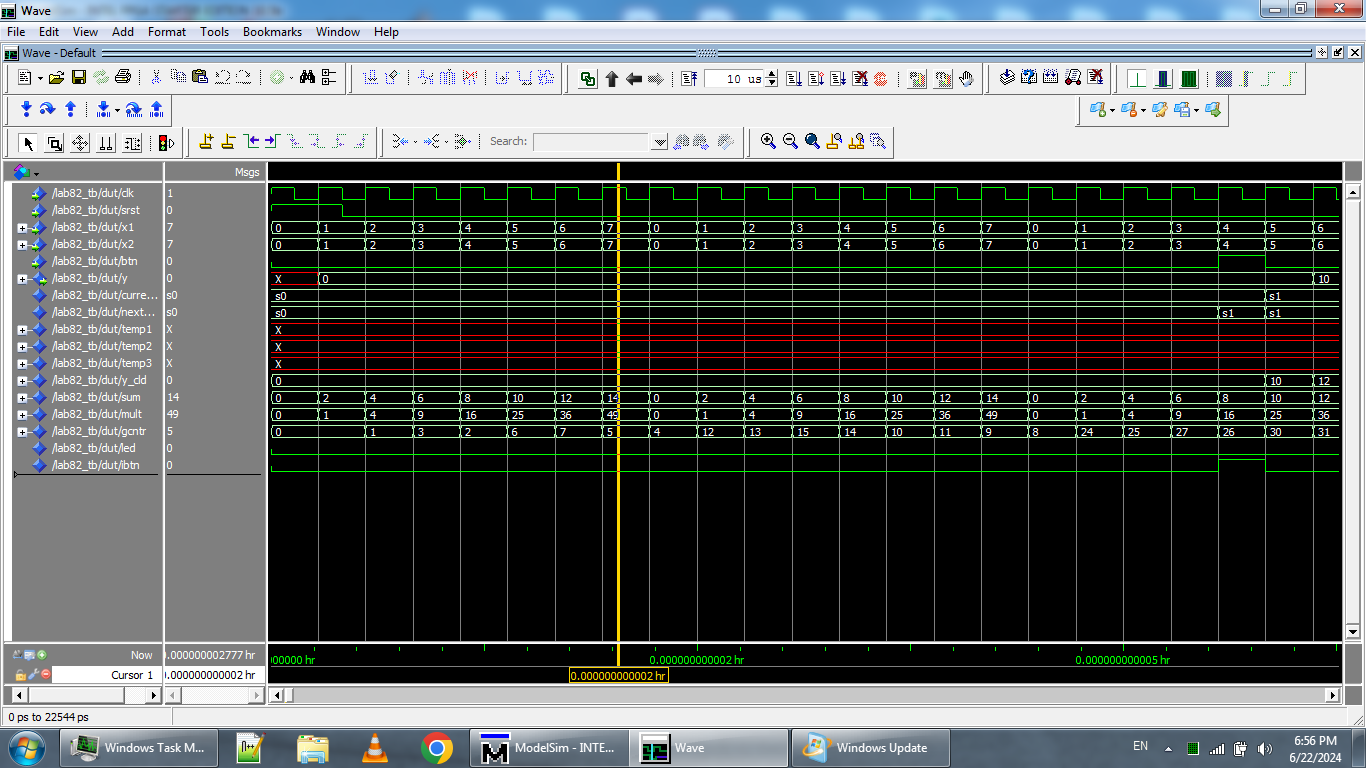Viewport: 1366px width, 768px height.
Task: Click the waveform horizontal scrollbar right arrow
Action: point(1331,695)
